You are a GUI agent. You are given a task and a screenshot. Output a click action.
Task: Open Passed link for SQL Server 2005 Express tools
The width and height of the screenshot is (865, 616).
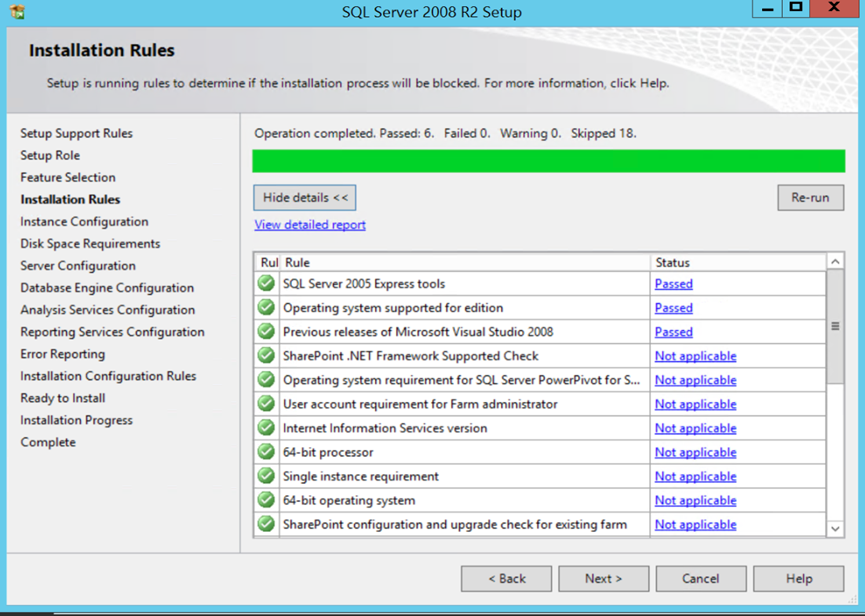tap(673, 284)
